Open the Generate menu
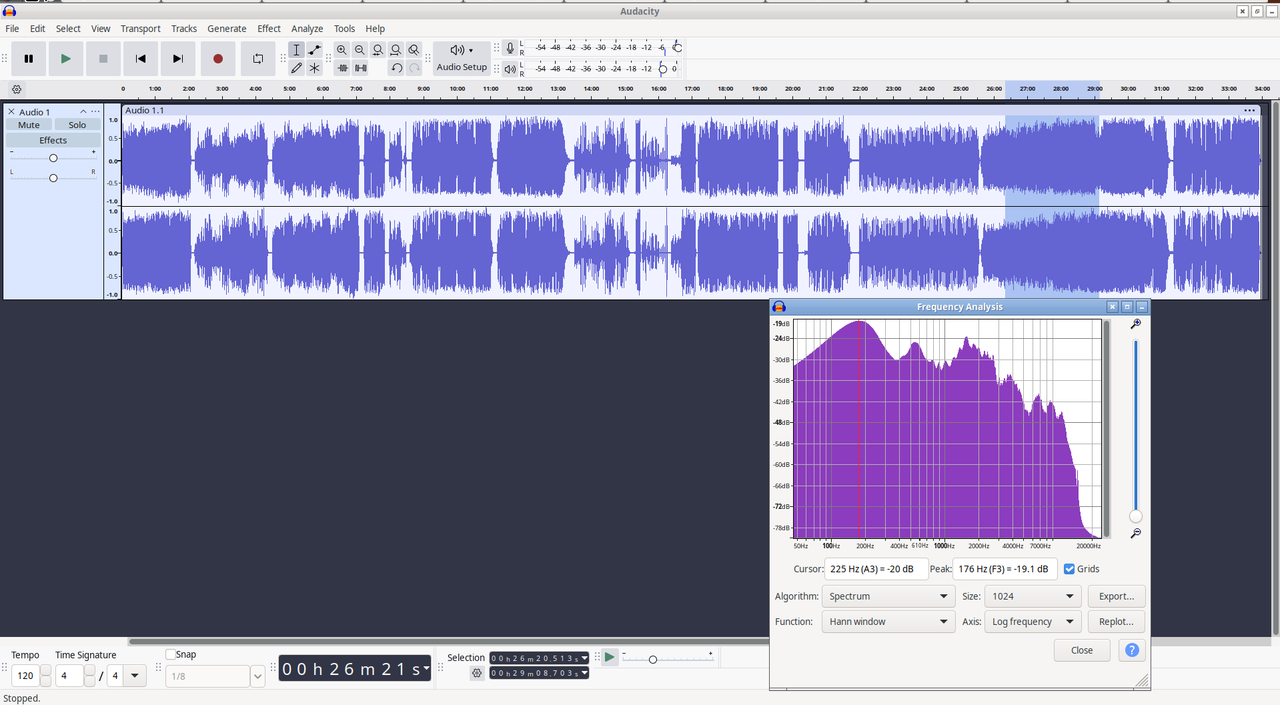 click(227, 29)
